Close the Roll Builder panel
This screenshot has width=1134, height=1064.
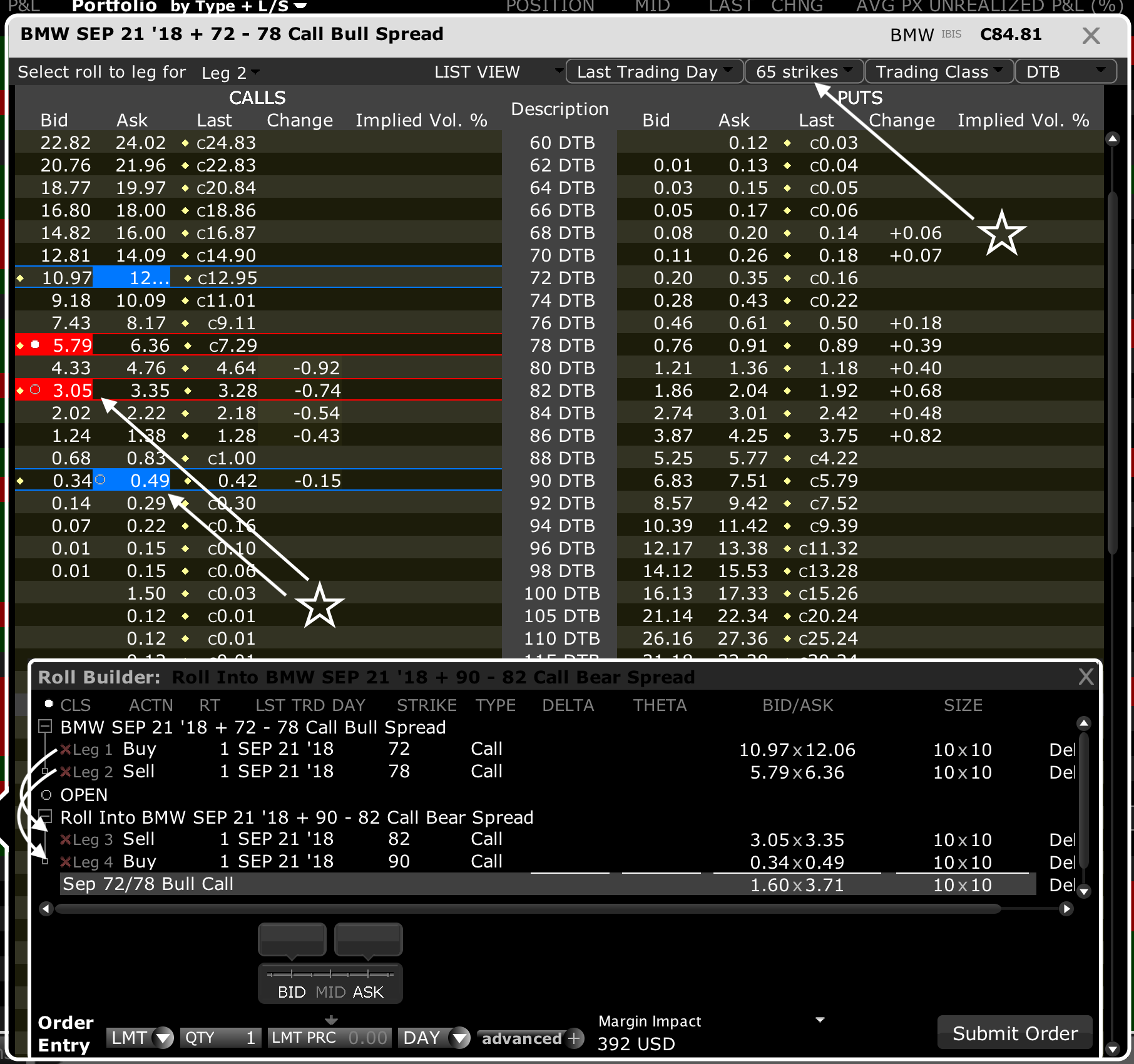[1086, 677]
